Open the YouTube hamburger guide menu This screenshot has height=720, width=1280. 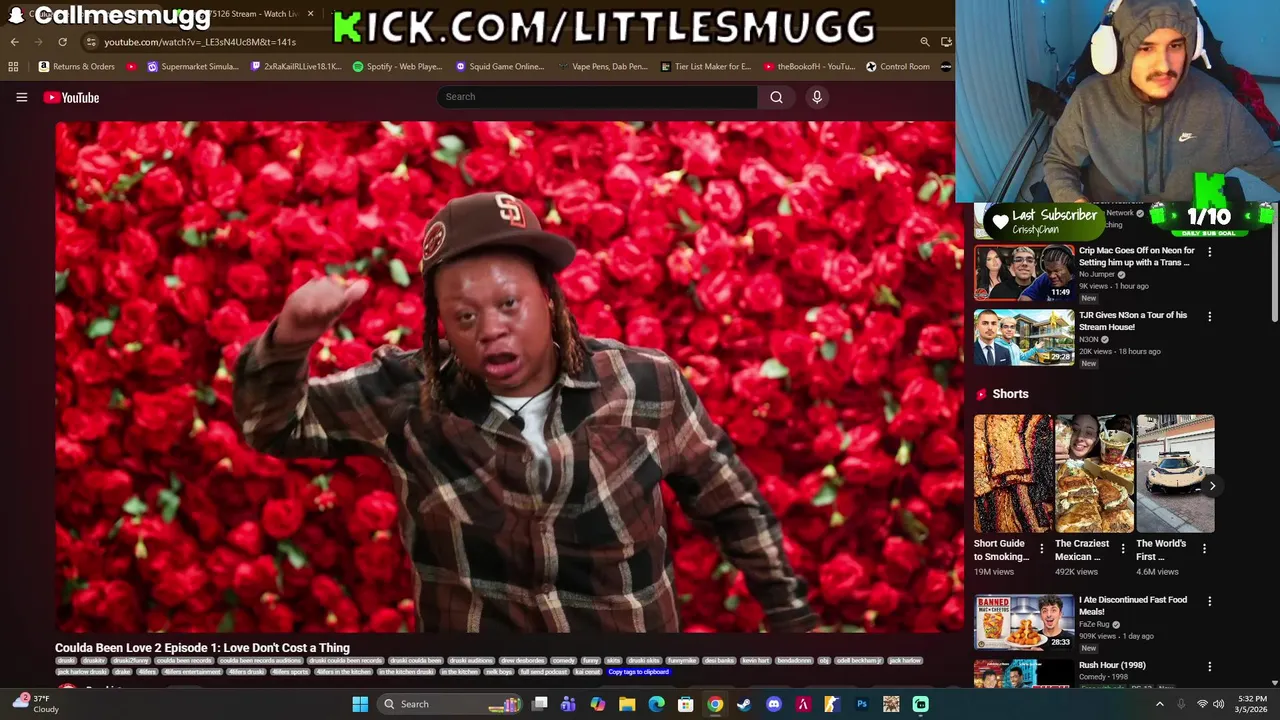(x=21, y=97)
